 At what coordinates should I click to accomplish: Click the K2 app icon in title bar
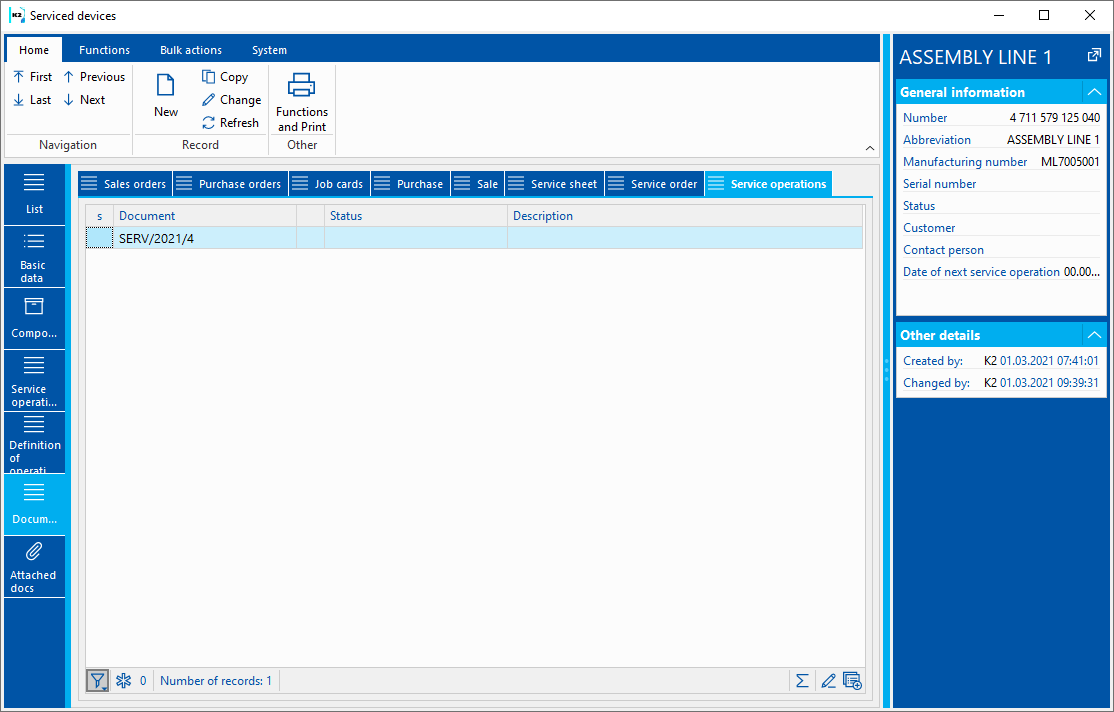click(17, 15)
